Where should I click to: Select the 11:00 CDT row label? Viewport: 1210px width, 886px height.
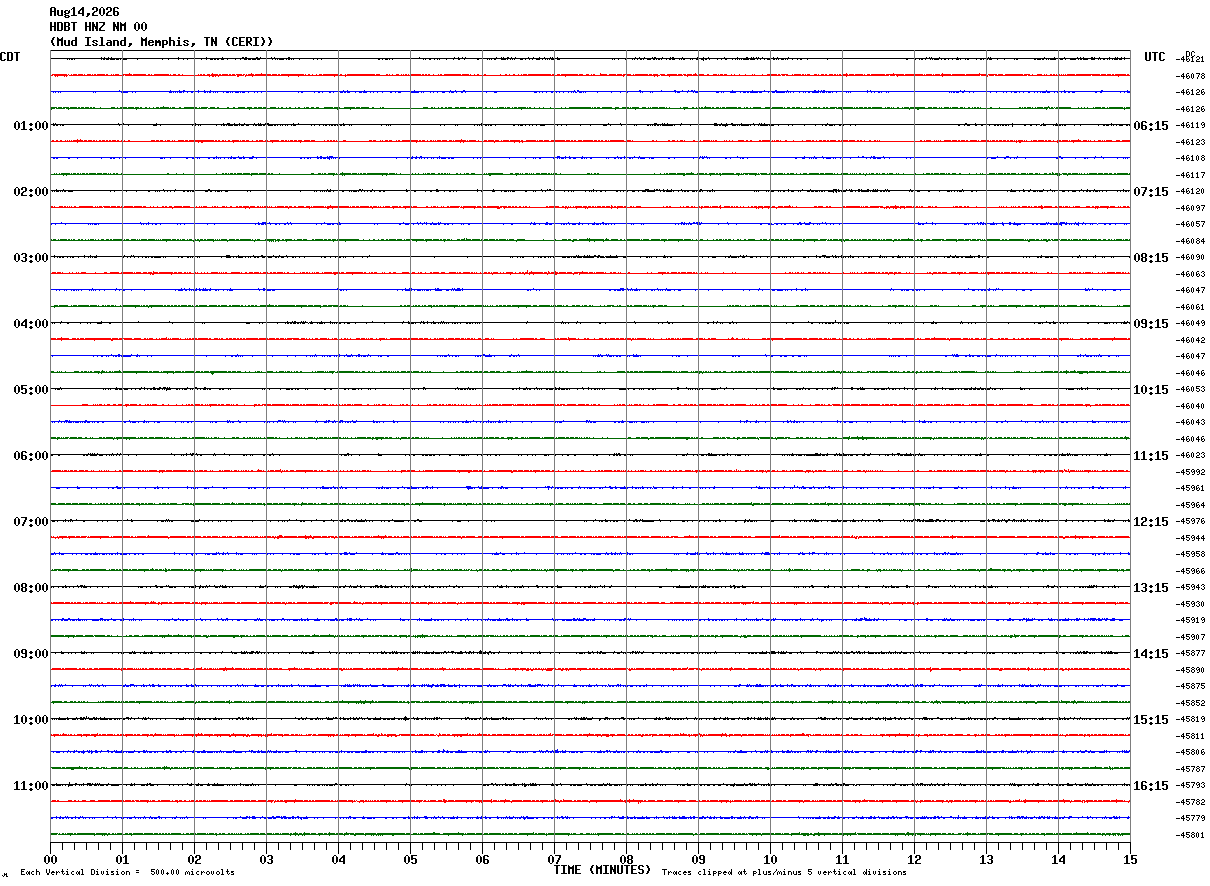[31, 786]
